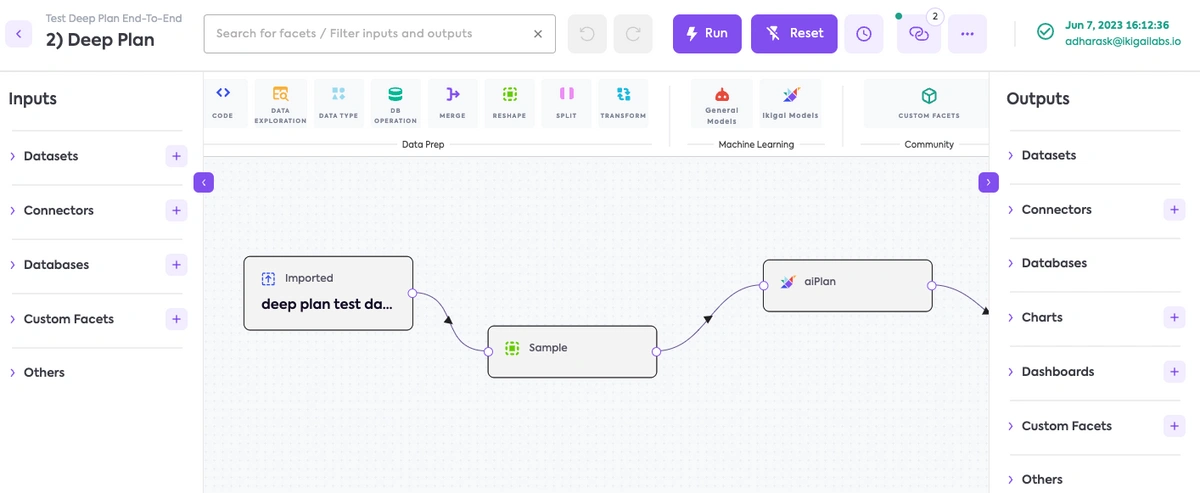Open the more options ellipsis menu
The width and height of the screenshot is (1200, 493).
click(x=967, y=34)
